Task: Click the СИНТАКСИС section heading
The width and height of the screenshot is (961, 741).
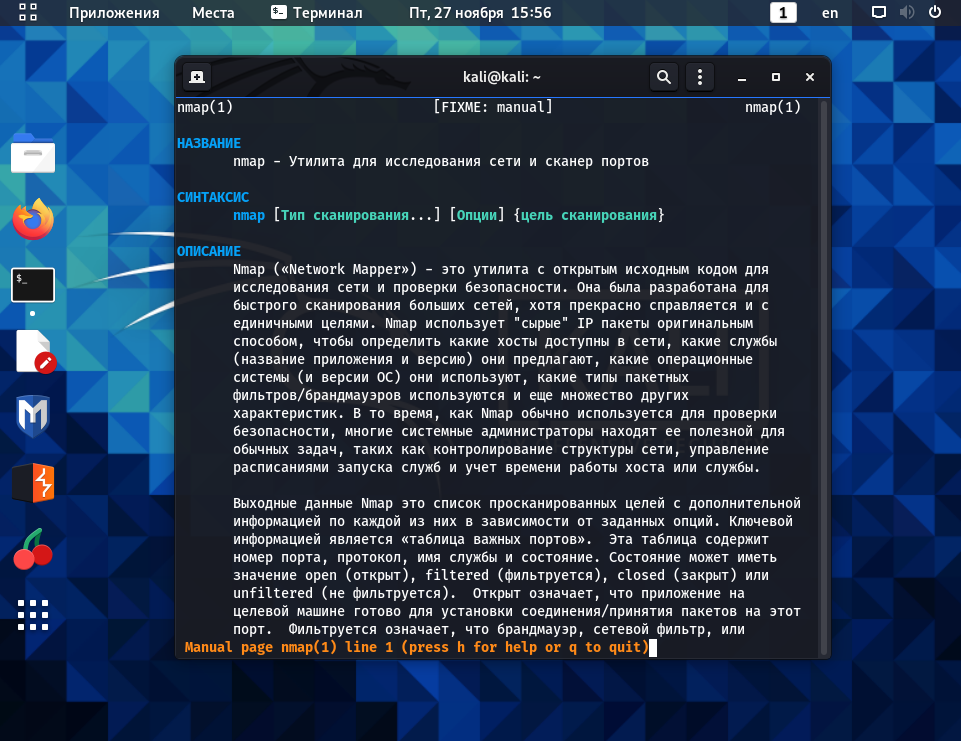Action: [x=213, y=197]
